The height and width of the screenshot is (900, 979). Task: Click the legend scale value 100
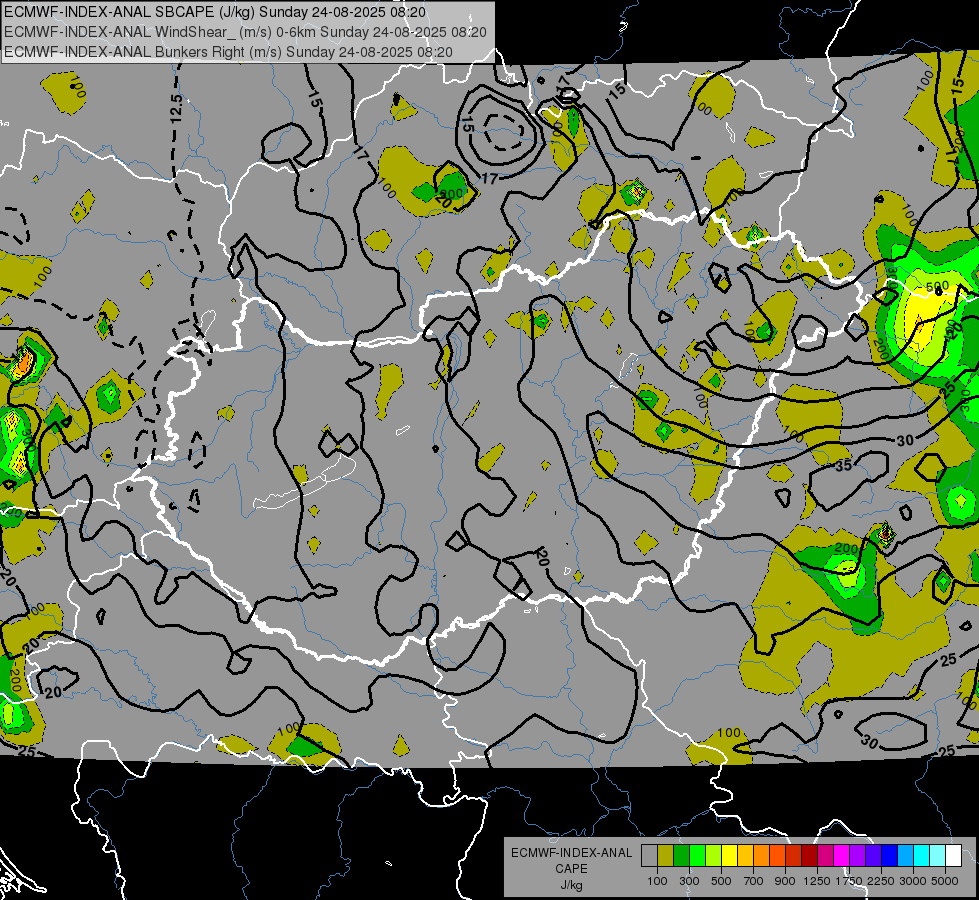(x=657, y=881)
